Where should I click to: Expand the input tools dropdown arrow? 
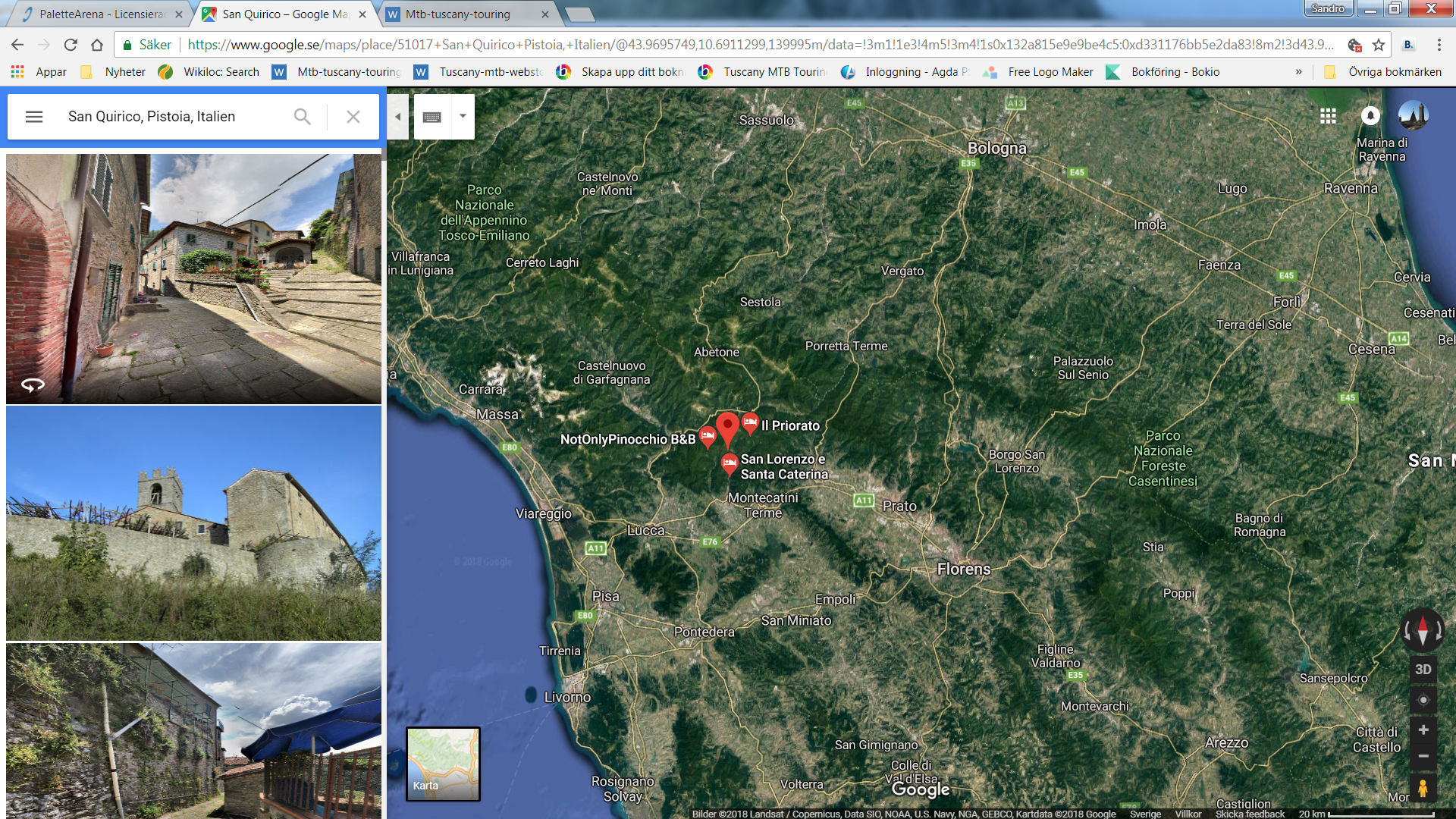pos(463,117)
